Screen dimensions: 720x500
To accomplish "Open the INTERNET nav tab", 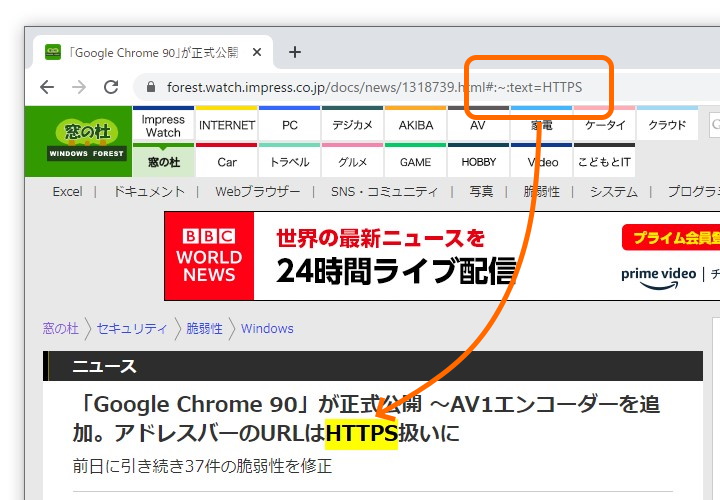I will 227,125.
